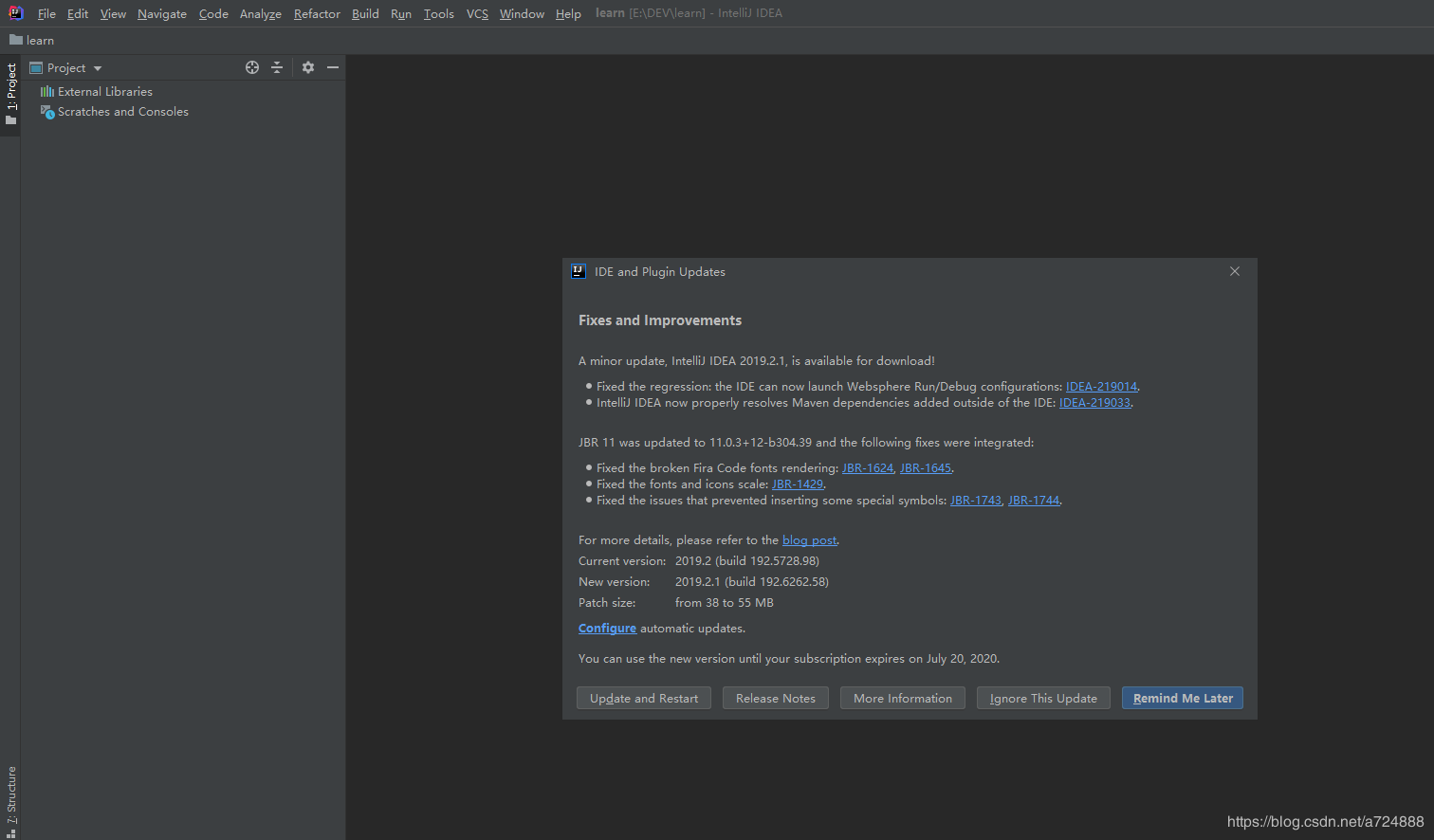
Task: Open the Refactor menu
Action: coord(317,13)
